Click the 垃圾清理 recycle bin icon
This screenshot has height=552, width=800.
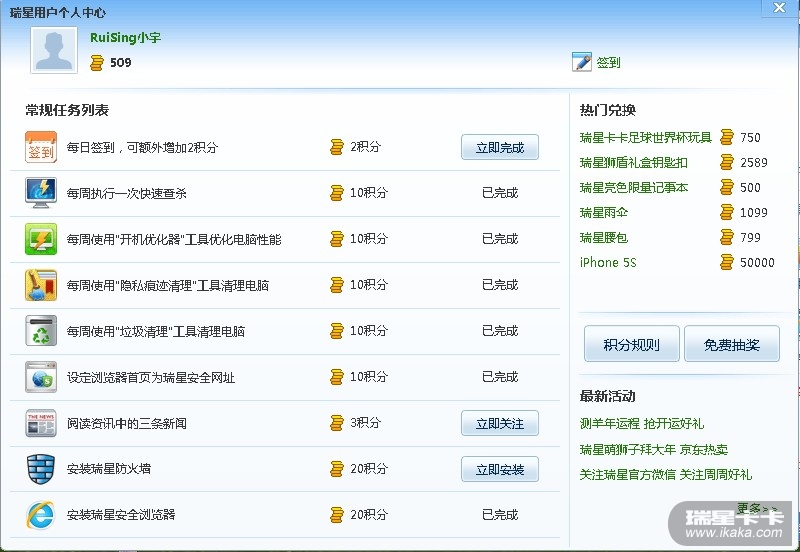pyautogui.click(x=41, y=331)
